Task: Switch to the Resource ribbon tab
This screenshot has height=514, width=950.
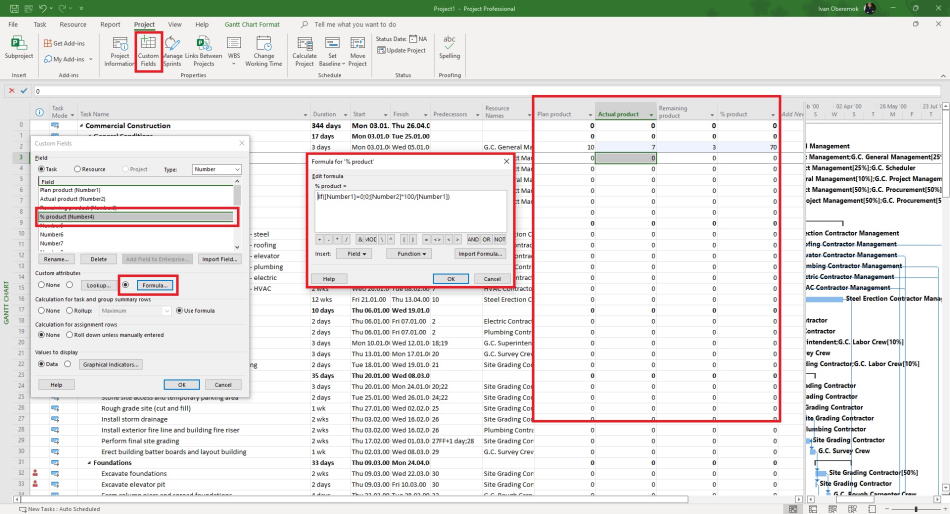Action: coord(73,24)
